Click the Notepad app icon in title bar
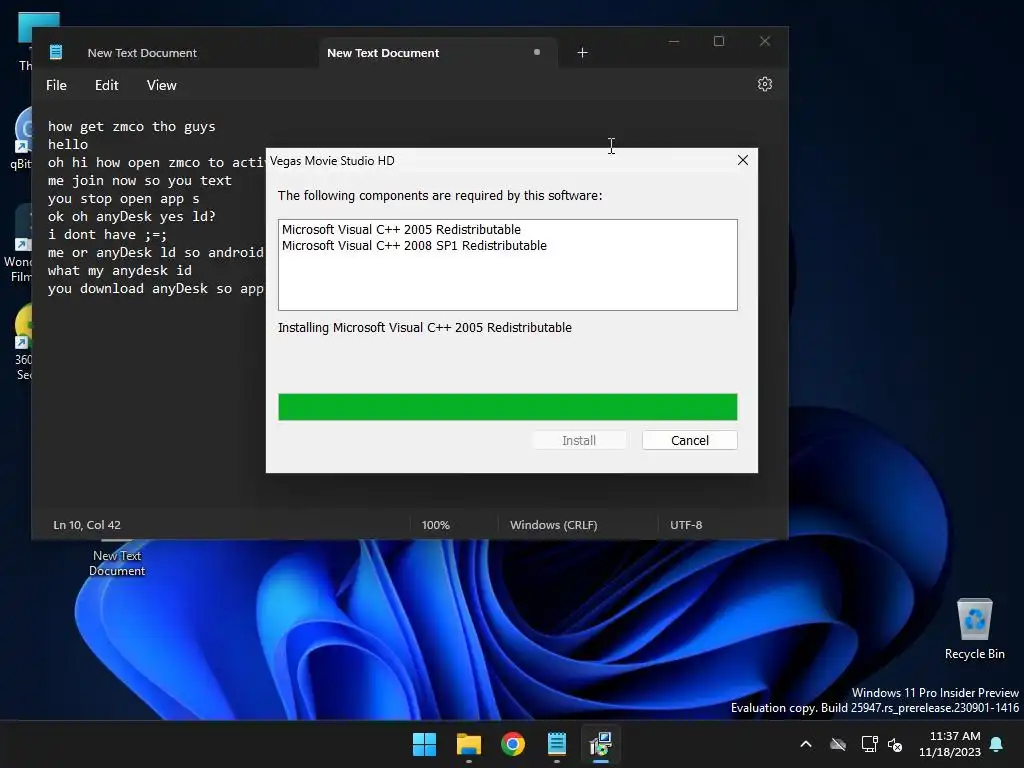1024x768 pixels. tap(56, 52)
